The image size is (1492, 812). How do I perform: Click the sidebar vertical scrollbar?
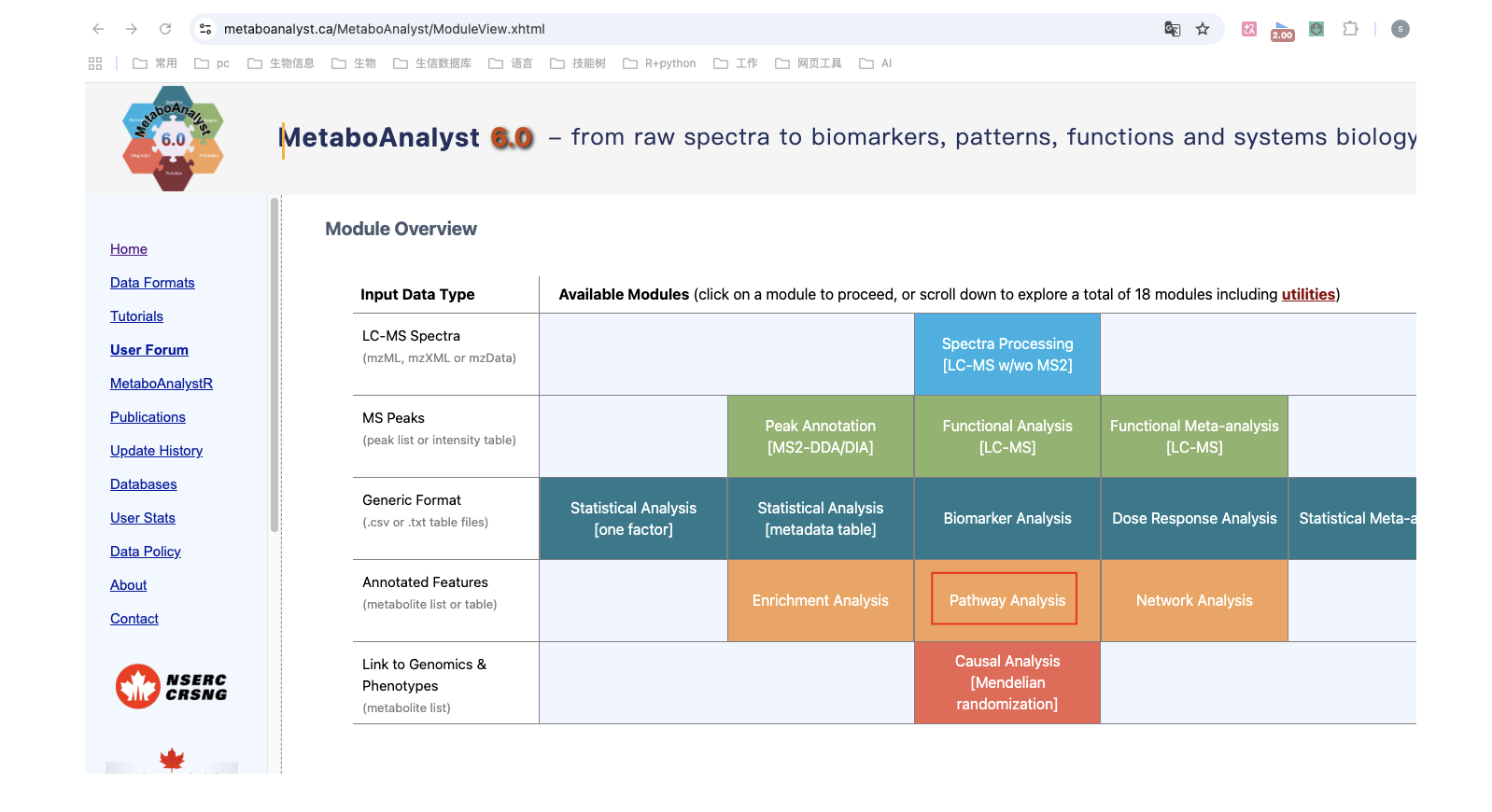tap(274, 364)
